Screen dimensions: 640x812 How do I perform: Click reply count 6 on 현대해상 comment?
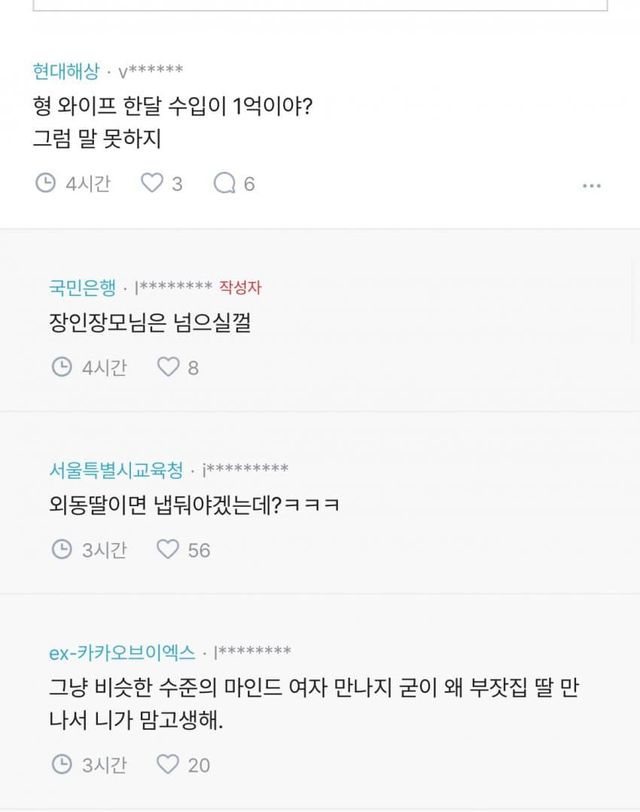249,184
